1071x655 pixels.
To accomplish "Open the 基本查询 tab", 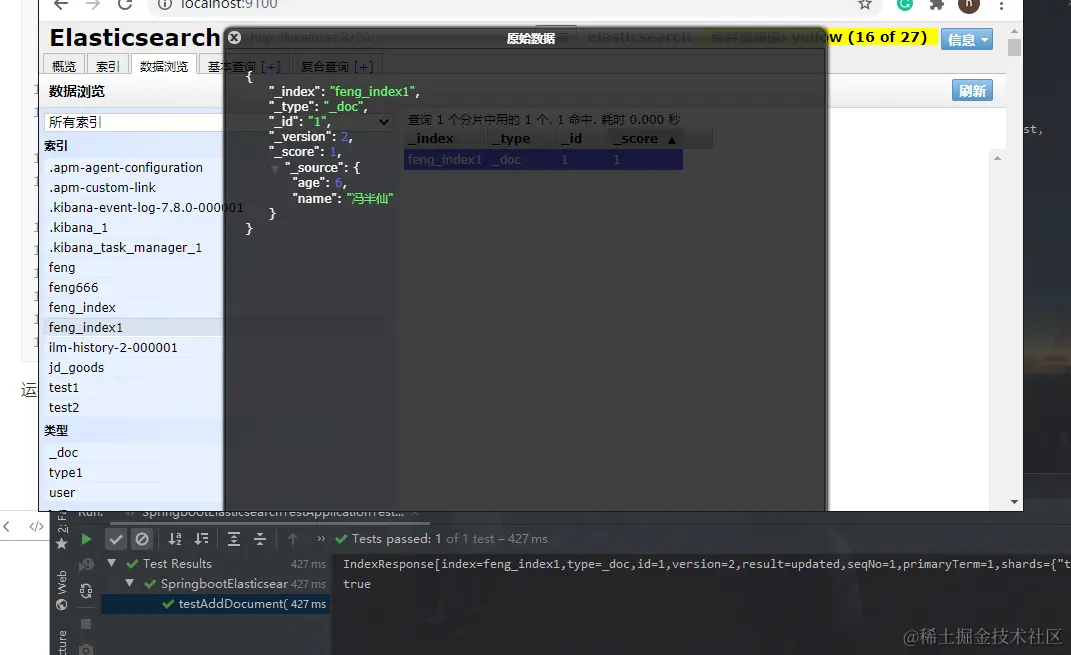I will 233,66.
